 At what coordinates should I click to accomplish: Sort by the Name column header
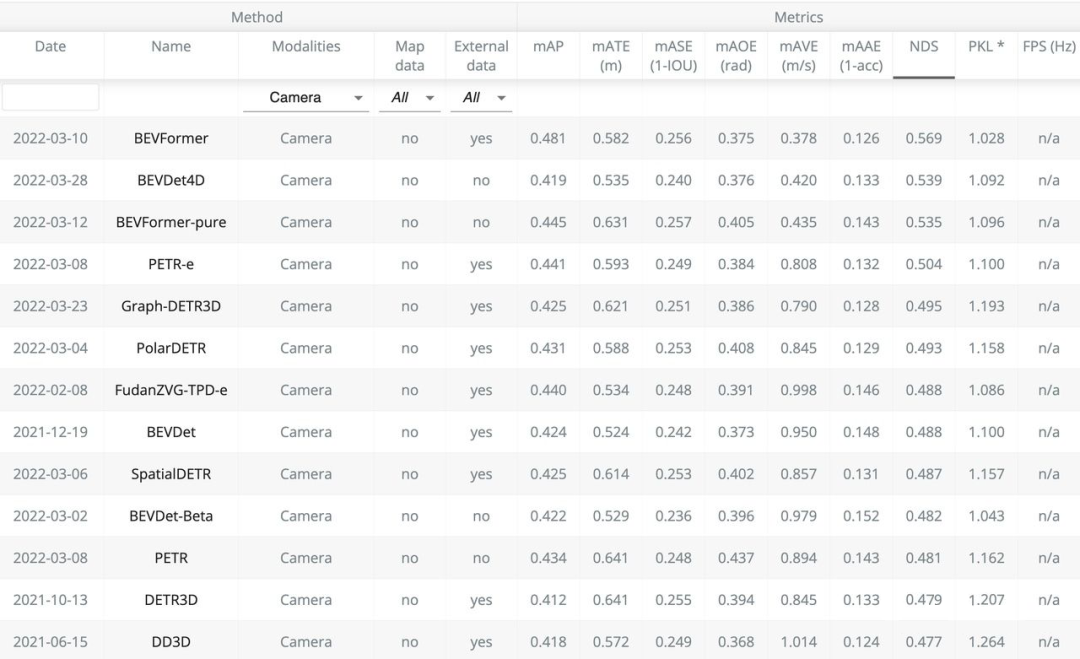(x=171, y=47)
